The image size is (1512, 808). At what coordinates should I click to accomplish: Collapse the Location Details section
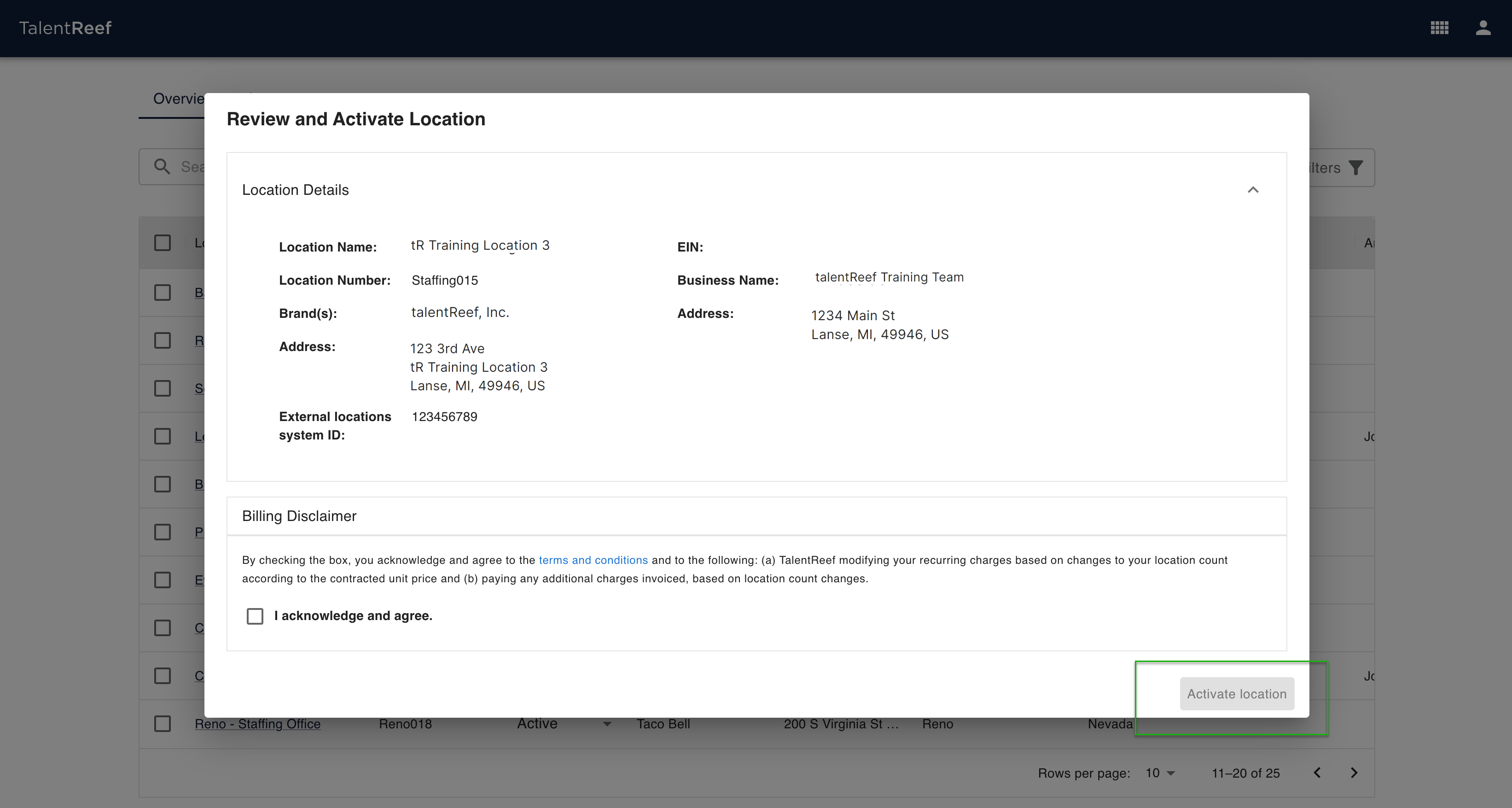pyautogui.click(x=1253, y=190)
